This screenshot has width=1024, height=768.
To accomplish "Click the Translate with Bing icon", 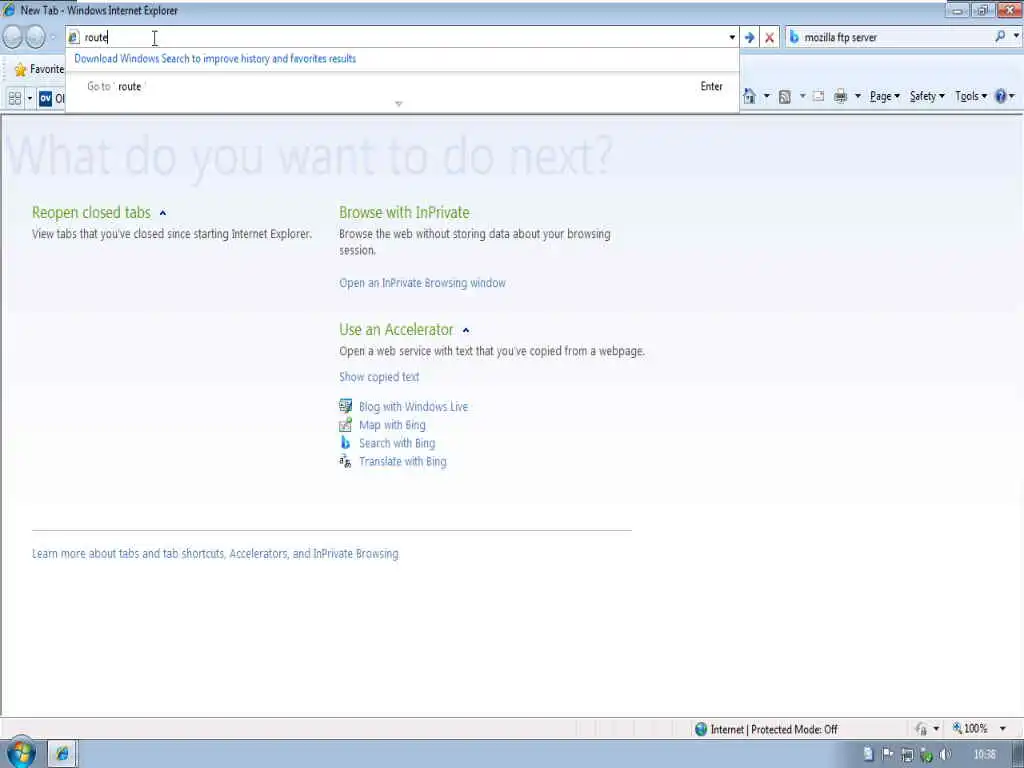I will click(345, 462).
